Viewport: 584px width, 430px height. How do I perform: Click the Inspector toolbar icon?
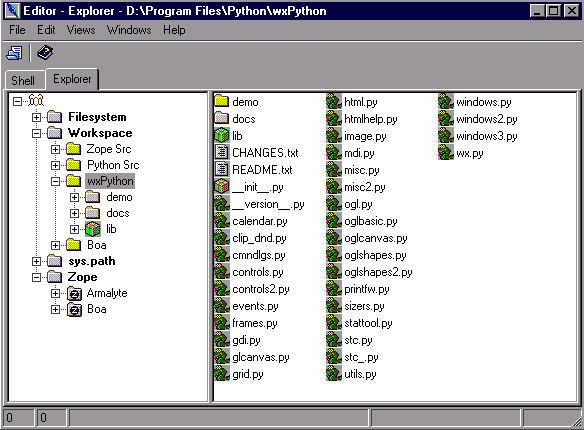(15, 53)
